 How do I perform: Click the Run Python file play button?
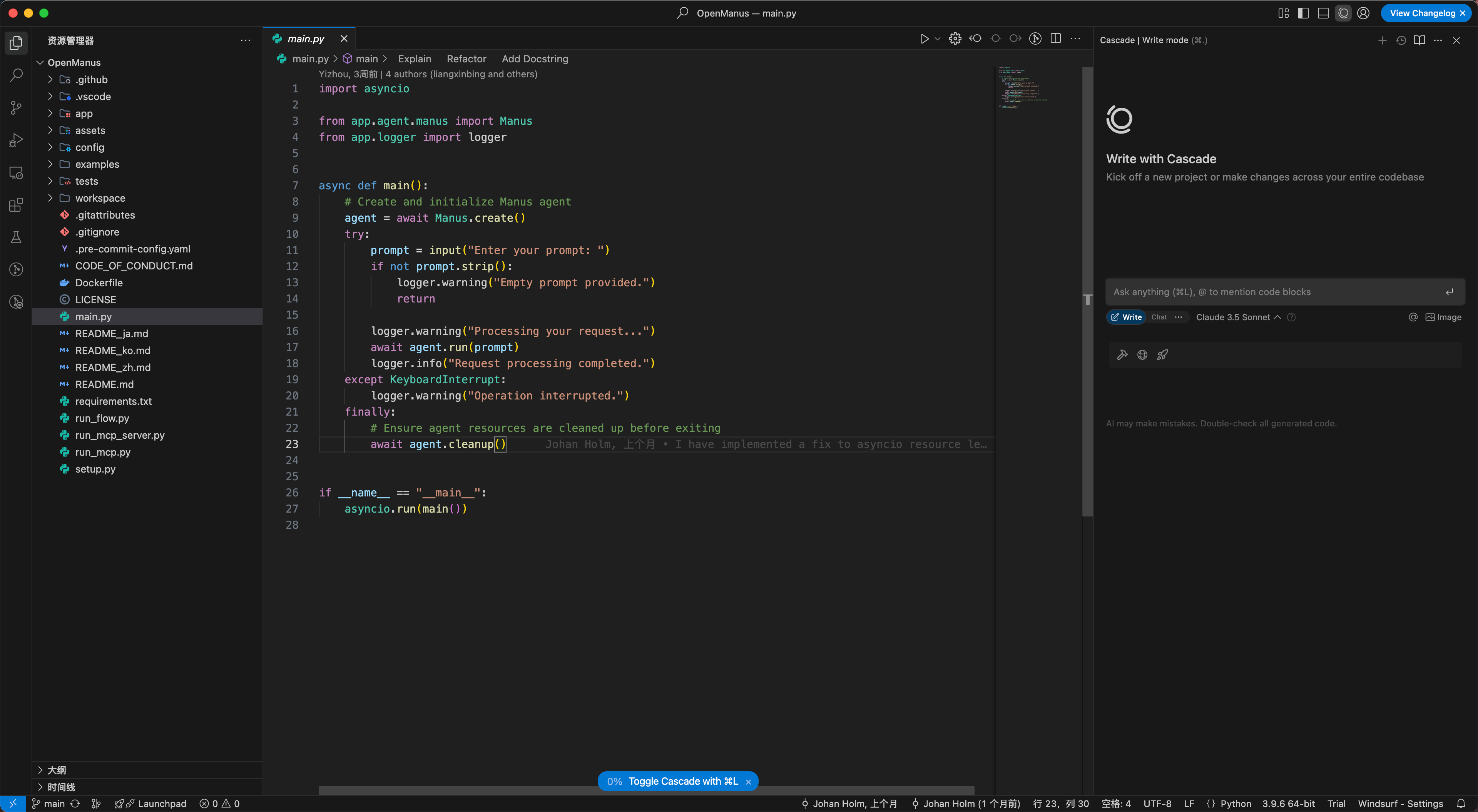click(924, 39)
